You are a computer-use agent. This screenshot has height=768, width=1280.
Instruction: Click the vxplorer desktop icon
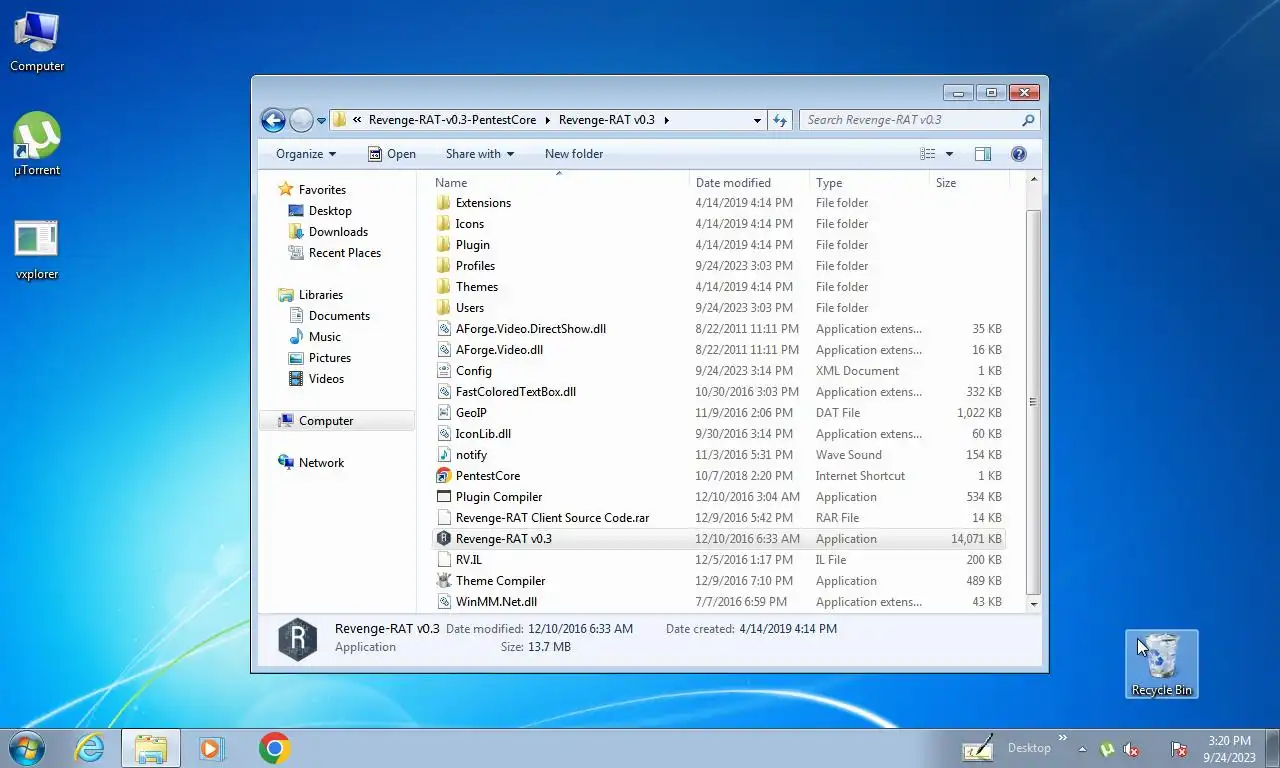[x=37, y=250]
